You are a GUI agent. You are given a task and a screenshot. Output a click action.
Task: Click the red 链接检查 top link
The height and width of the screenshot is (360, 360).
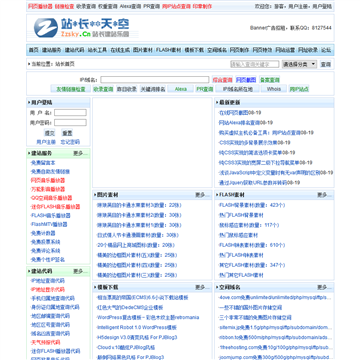[64, 6]
